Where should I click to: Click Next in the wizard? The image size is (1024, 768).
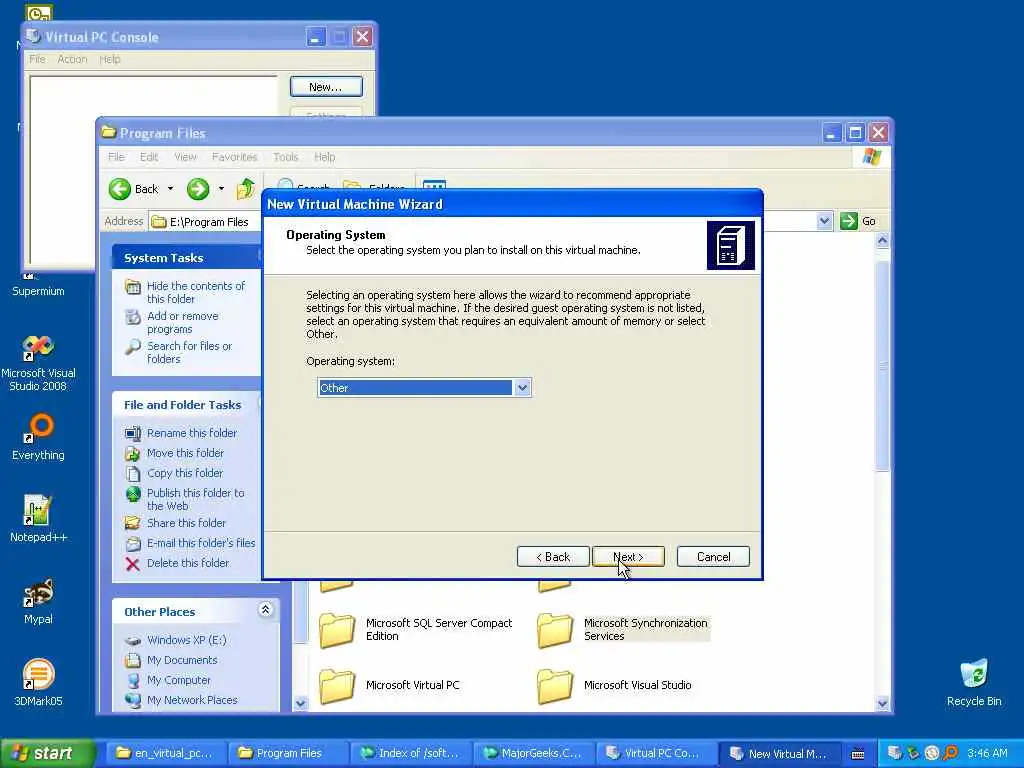click(628, 556)
